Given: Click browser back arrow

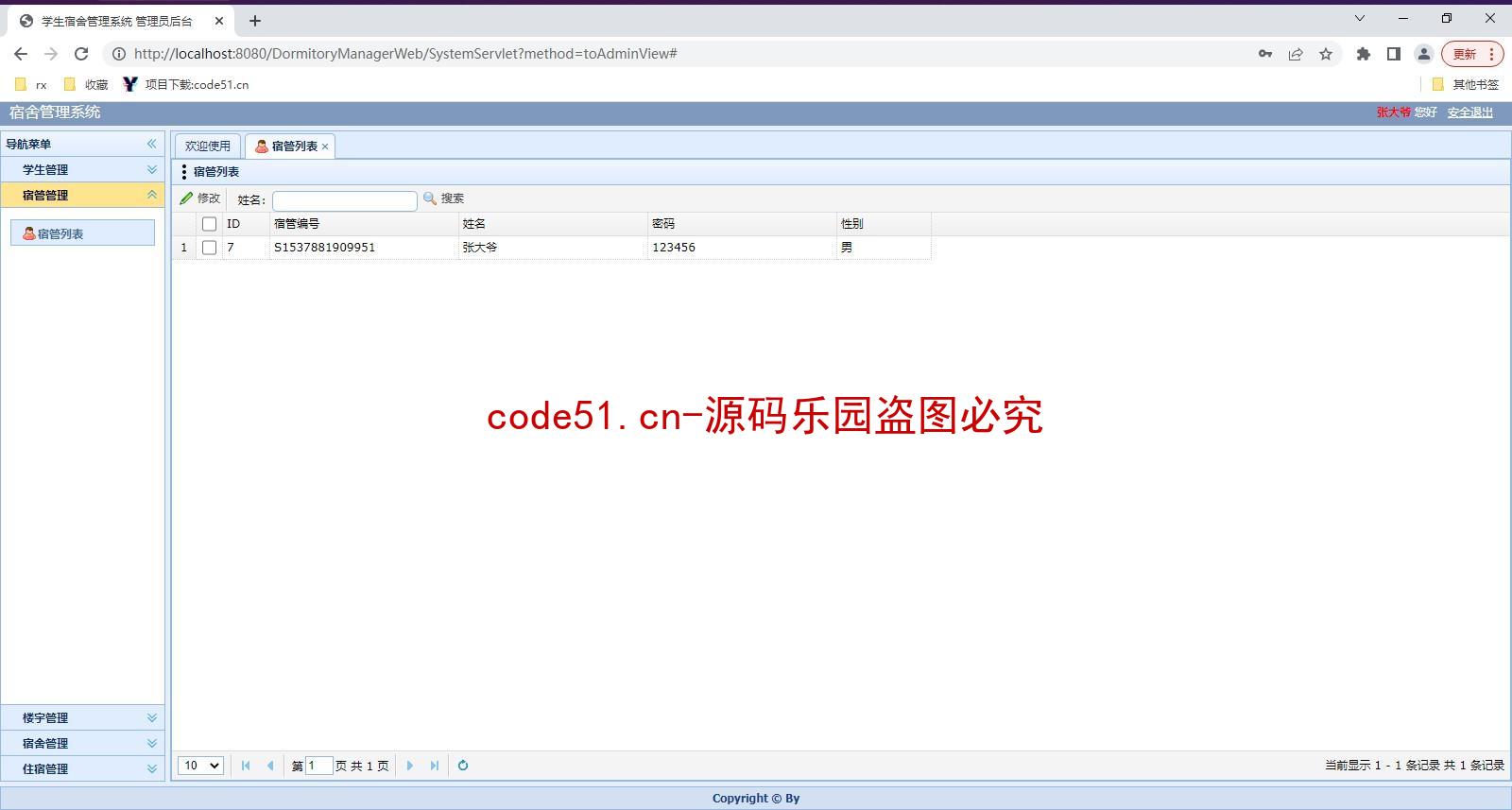Looking at the screenshot, I should coord(21,54).
